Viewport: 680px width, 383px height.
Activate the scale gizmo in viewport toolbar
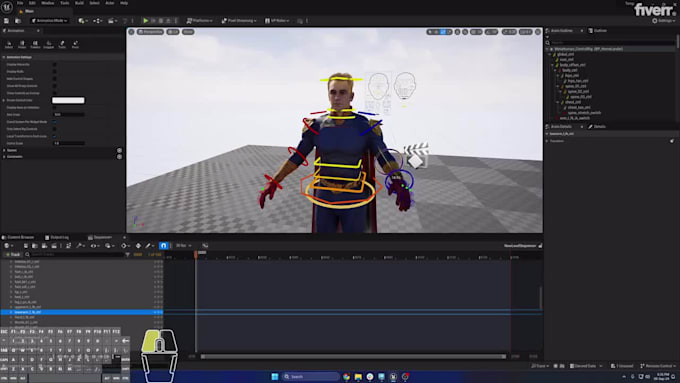click(x=449, y=32)
